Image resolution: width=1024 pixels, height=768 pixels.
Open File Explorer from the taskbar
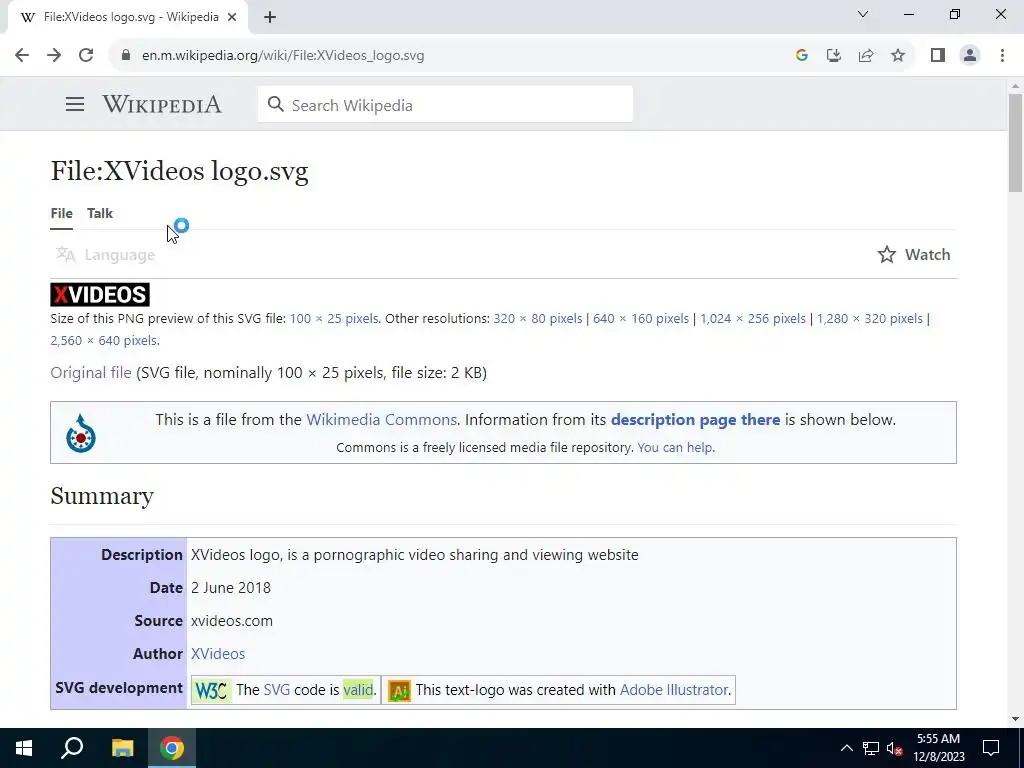click(122, 748)
